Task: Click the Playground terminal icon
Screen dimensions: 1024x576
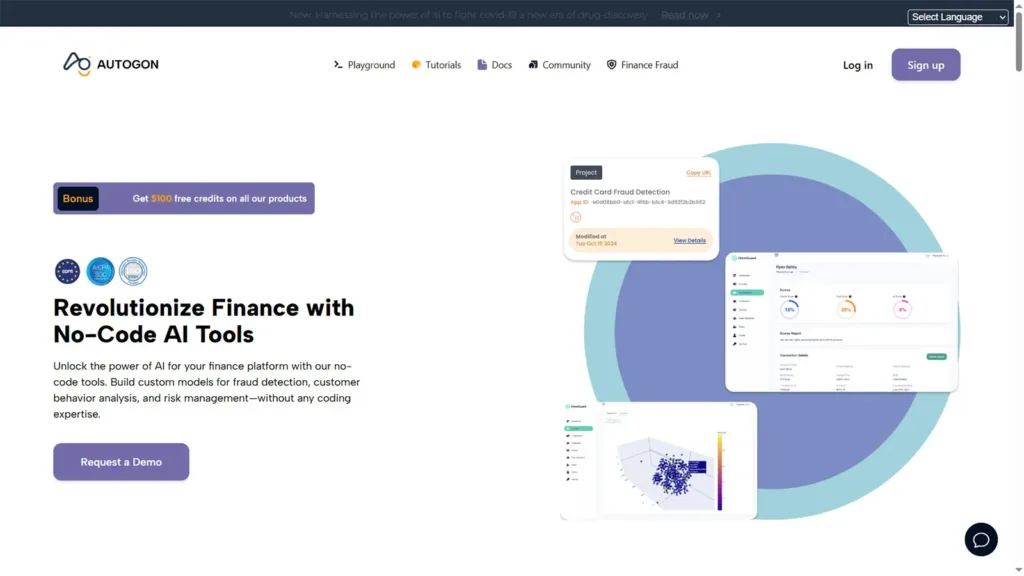Action: 338,65
